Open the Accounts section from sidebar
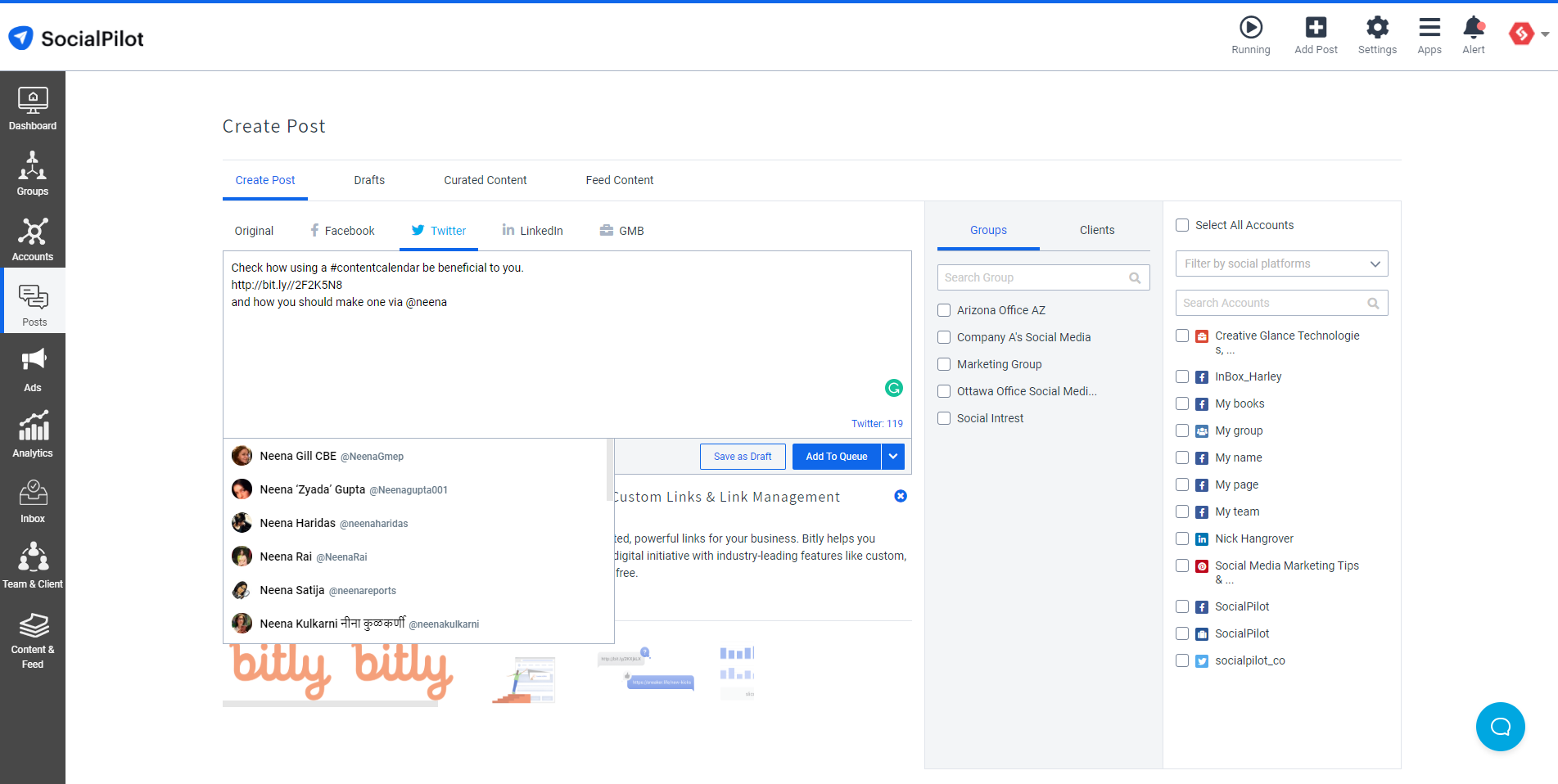The width and height of the screenshot is (1558, 784). point(33,237)
